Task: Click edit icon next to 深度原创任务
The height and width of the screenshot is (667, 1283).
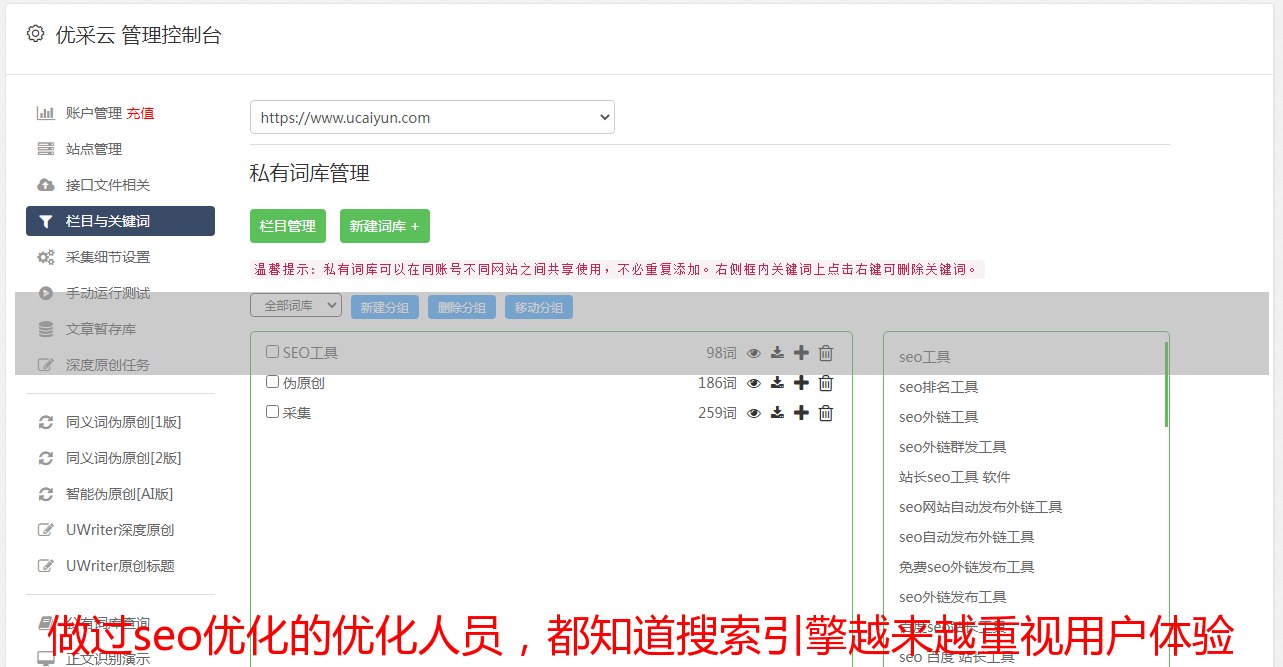Action: click(46, 365)
